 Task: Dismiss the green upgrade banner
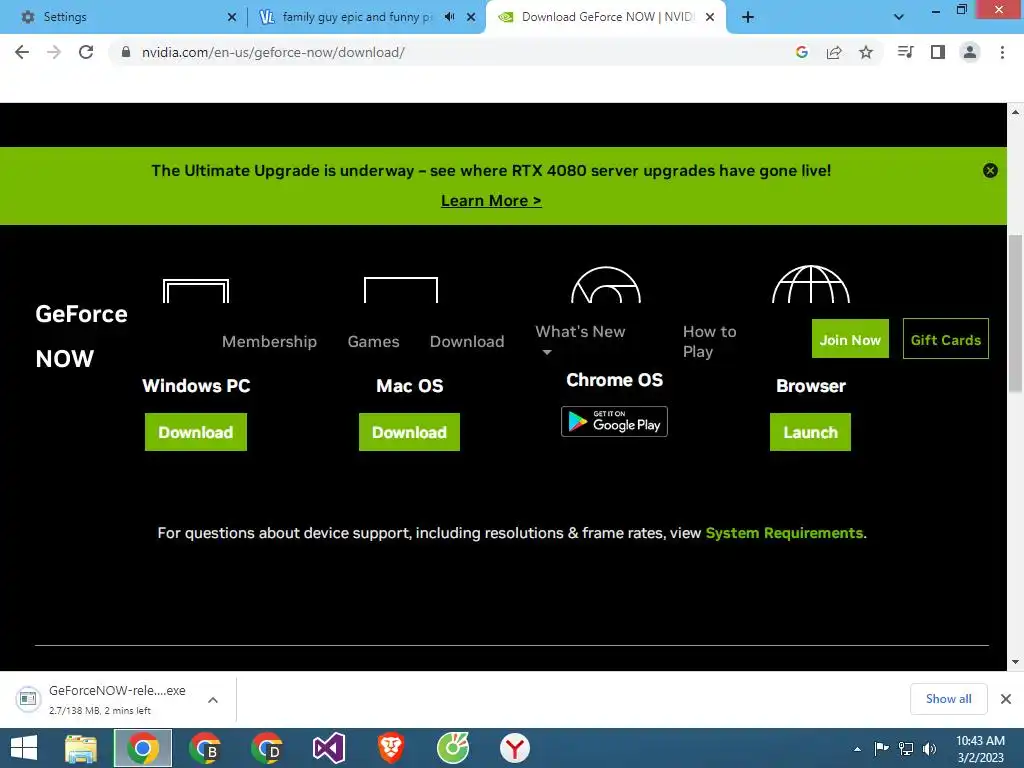[x=990, y=170]
